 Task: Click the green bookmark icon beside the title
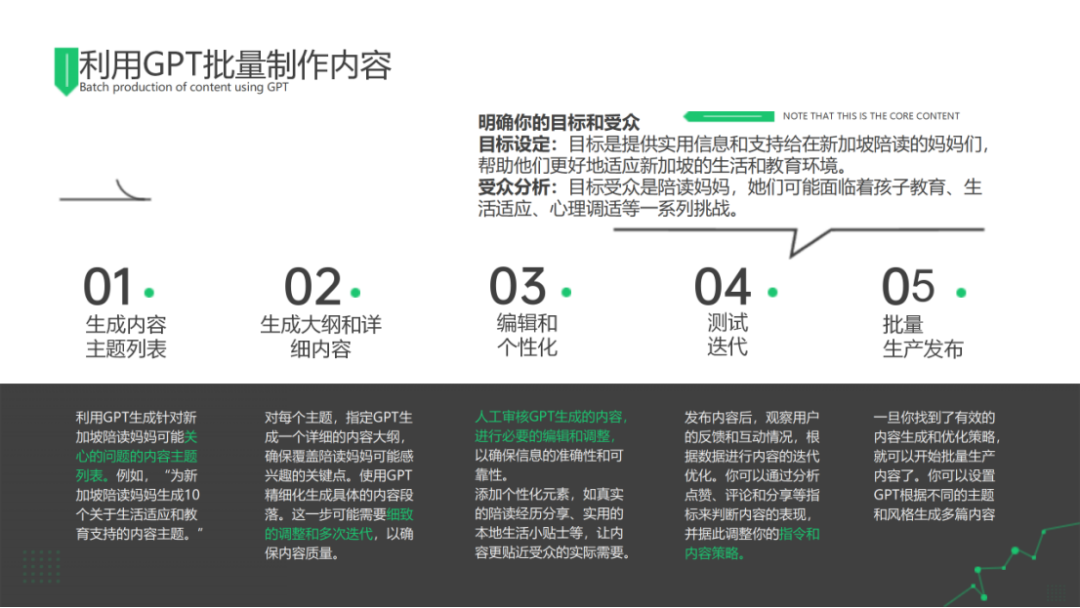click(x=65, y=72)
